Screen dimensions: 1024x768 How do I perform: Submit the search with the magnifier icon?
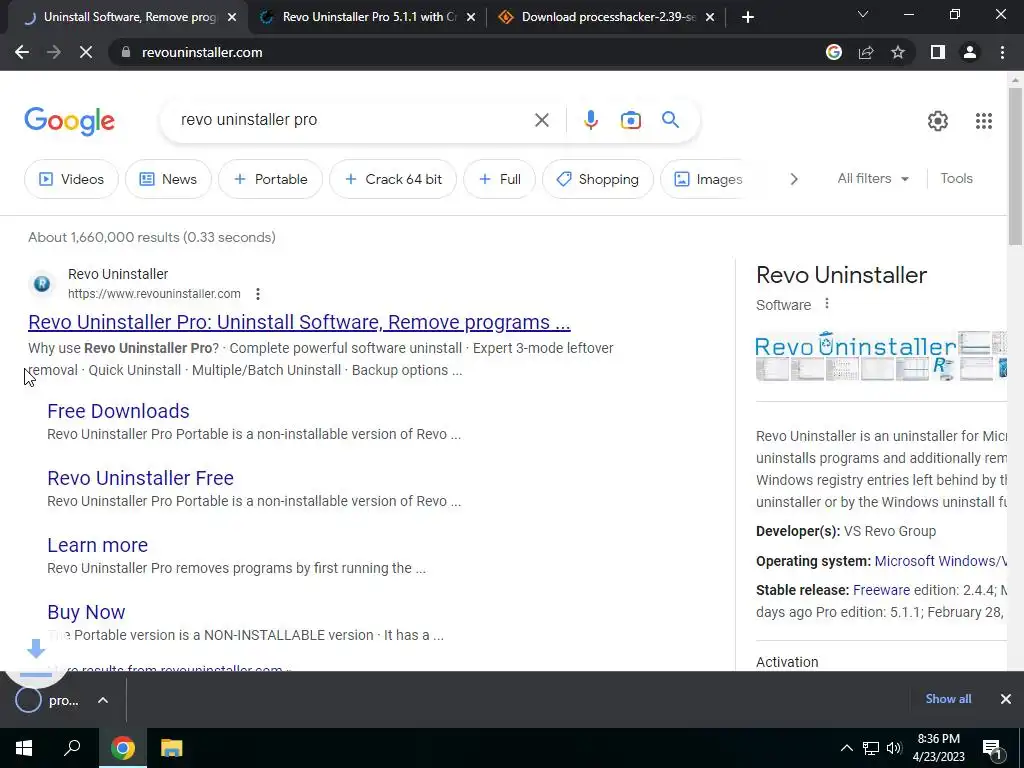[670, 120]
